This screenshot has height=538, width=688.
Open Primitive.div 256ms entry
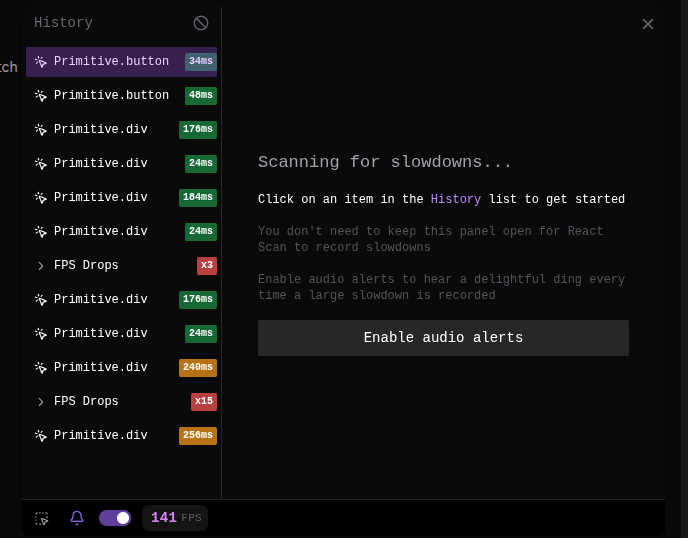coord(121,435)
